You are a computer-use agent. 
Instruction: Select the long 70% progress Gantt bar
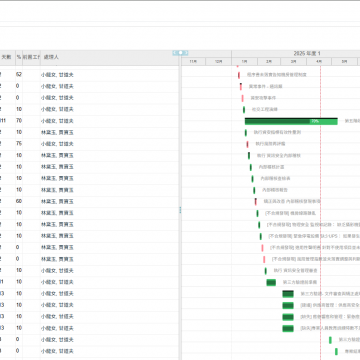coord(291,121)
